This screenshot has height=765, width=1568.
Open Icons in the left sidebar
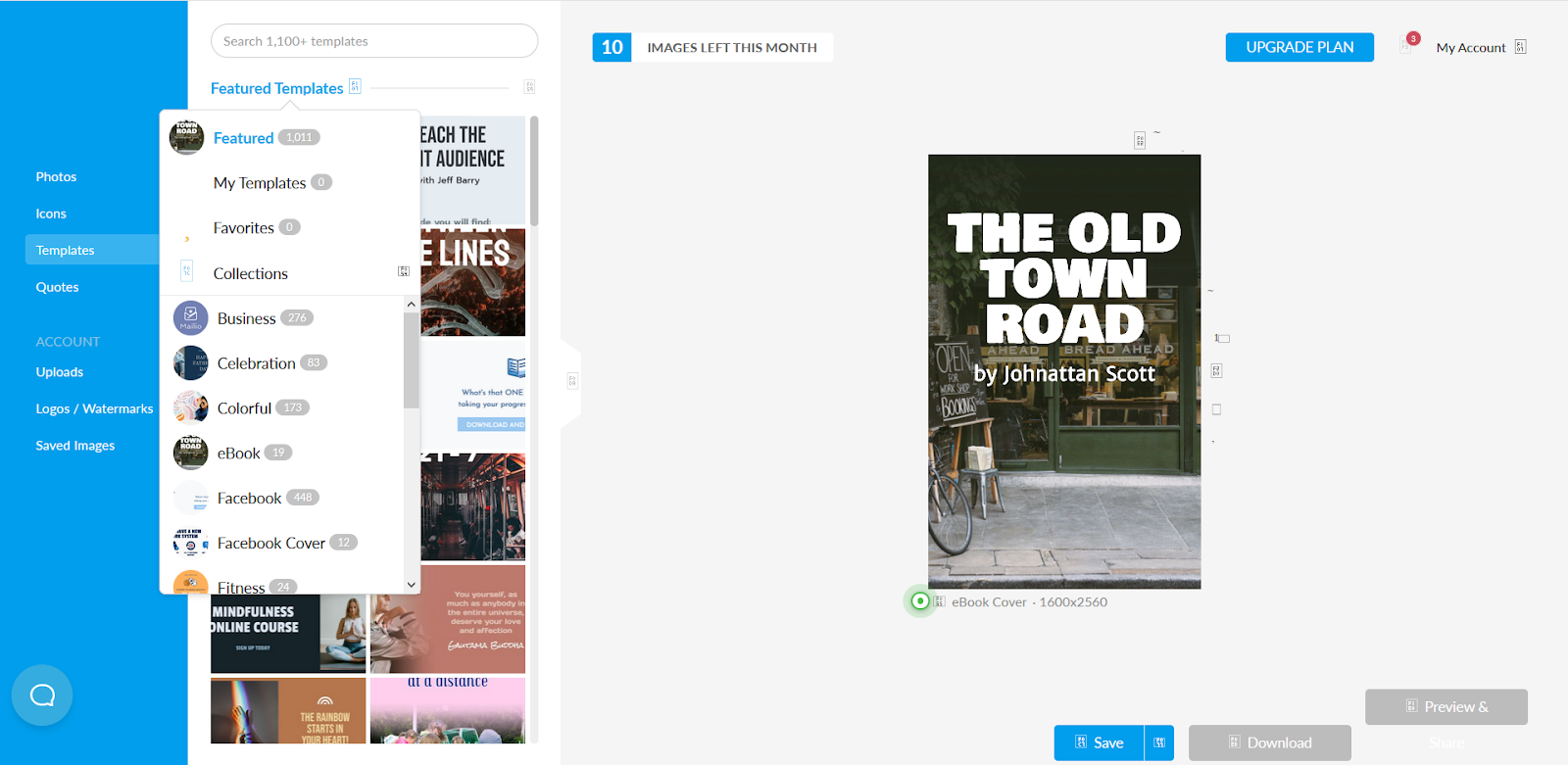(x=51, y=214)
